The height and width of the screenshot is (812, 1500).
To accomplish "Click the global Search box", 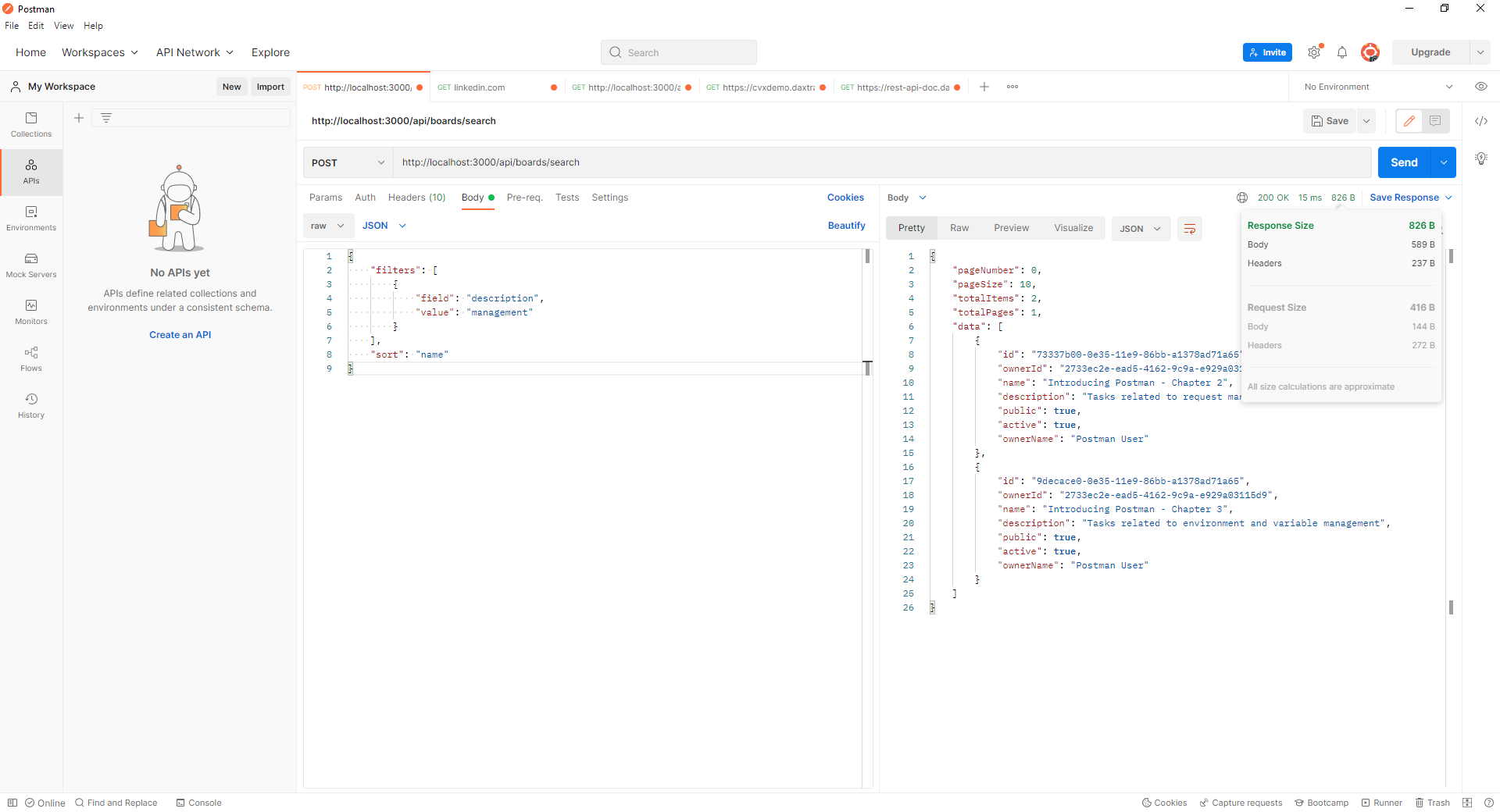I will click(x=679, y=52).
